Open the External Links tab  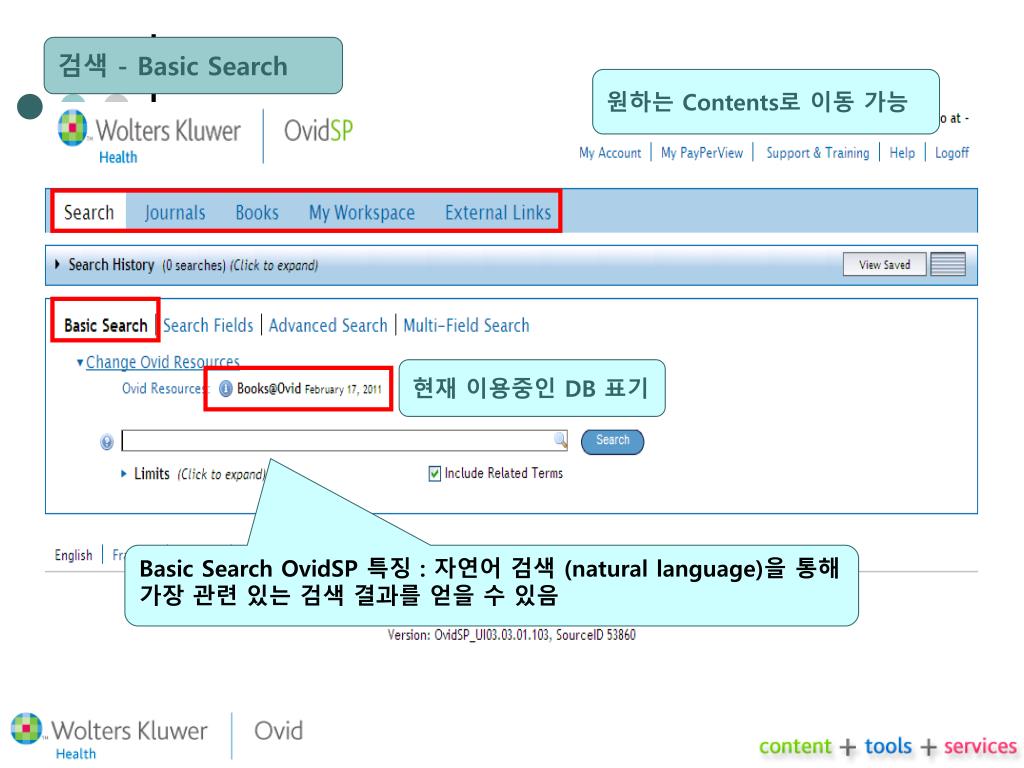[x=498, y=213]
